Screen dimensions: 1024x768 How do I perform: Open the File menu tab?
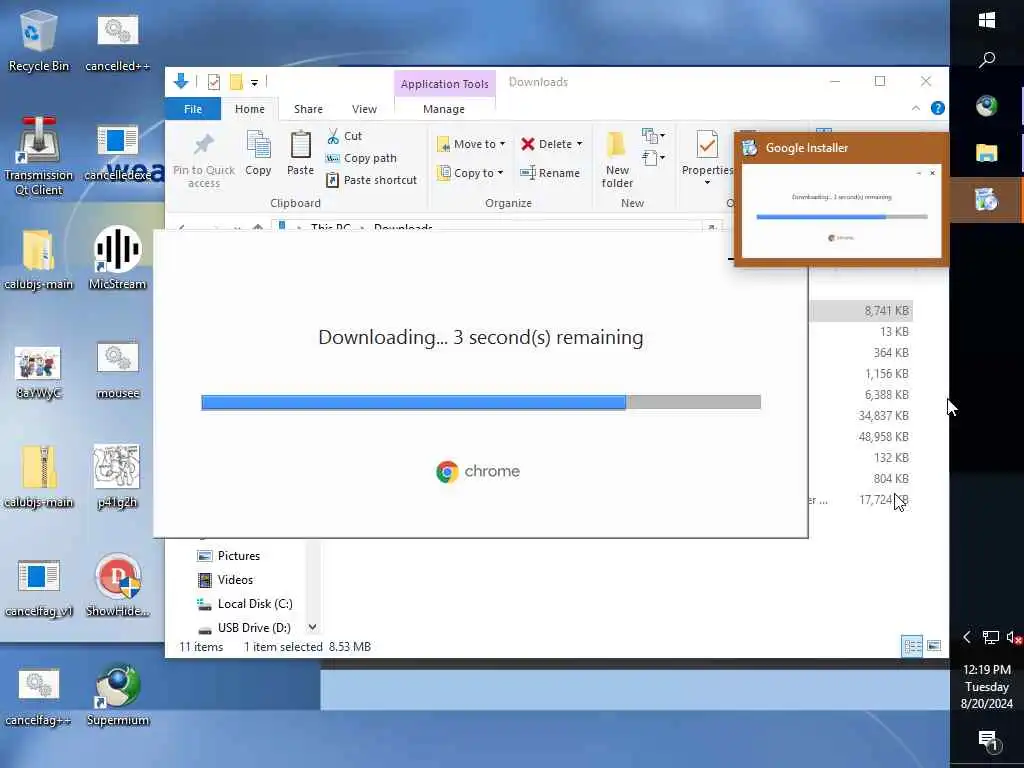pyautogui.click(x=193, y=109)
